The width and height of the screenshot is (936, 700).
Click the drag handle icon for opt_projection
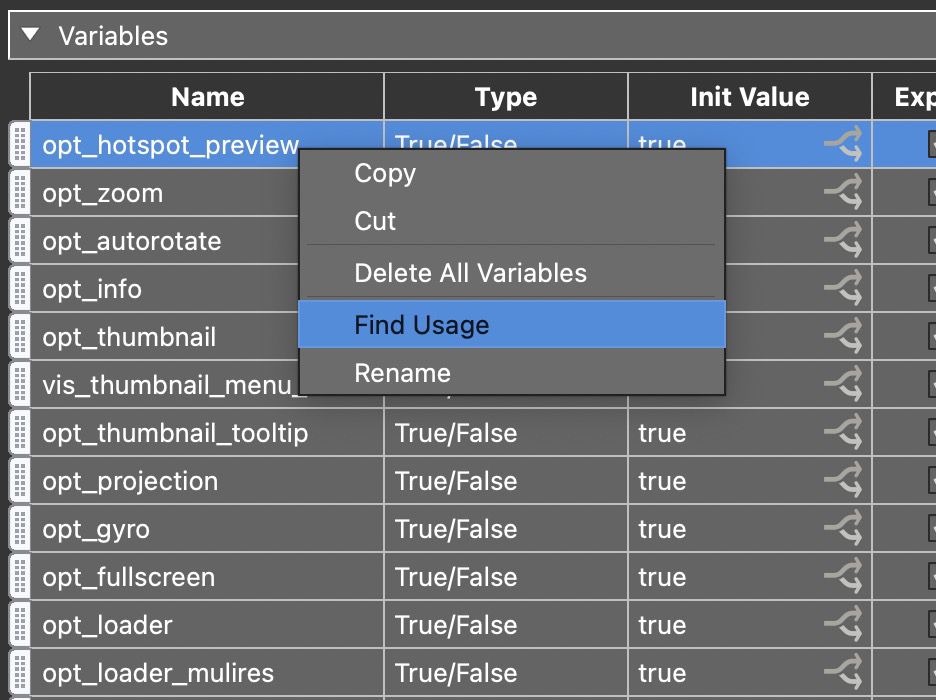[x=20, y=481]
